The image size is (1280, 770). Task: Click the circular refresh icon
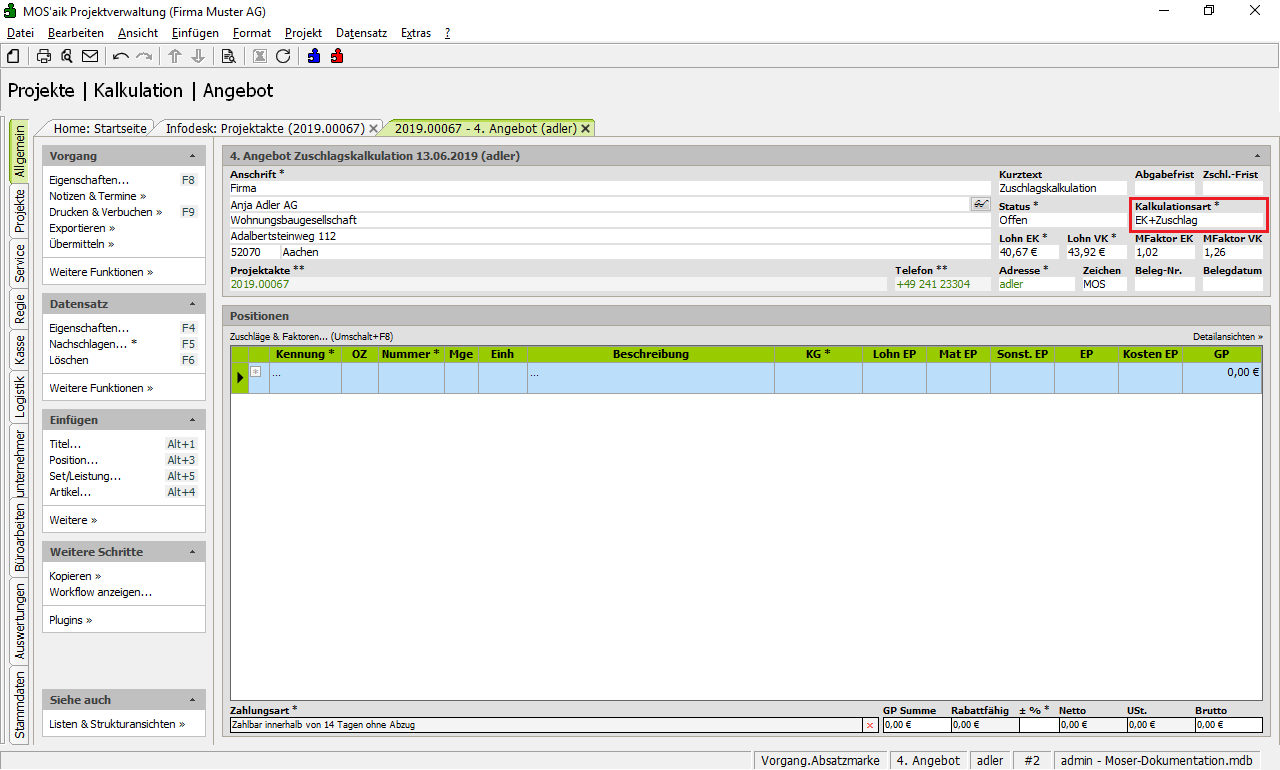click(283, 56)
